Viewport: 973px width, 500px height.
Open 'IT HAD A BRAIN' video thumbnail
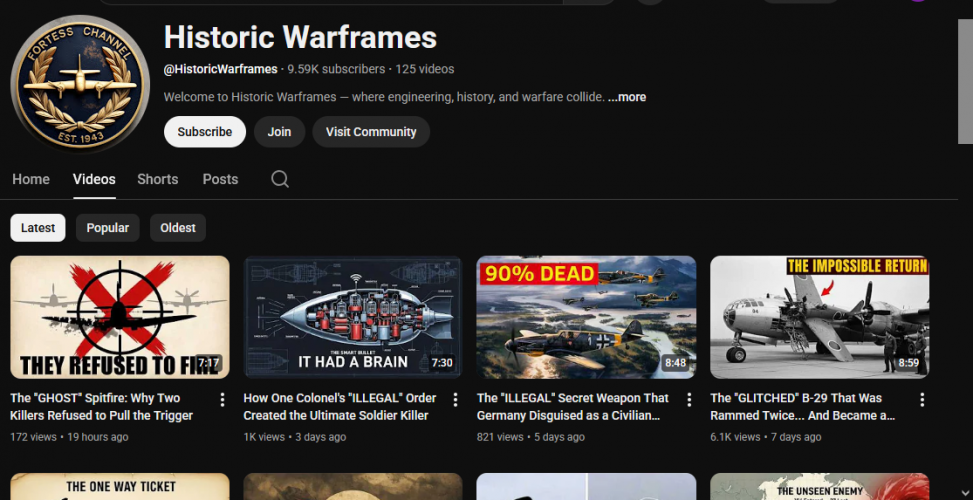click(x=353, y=317)
